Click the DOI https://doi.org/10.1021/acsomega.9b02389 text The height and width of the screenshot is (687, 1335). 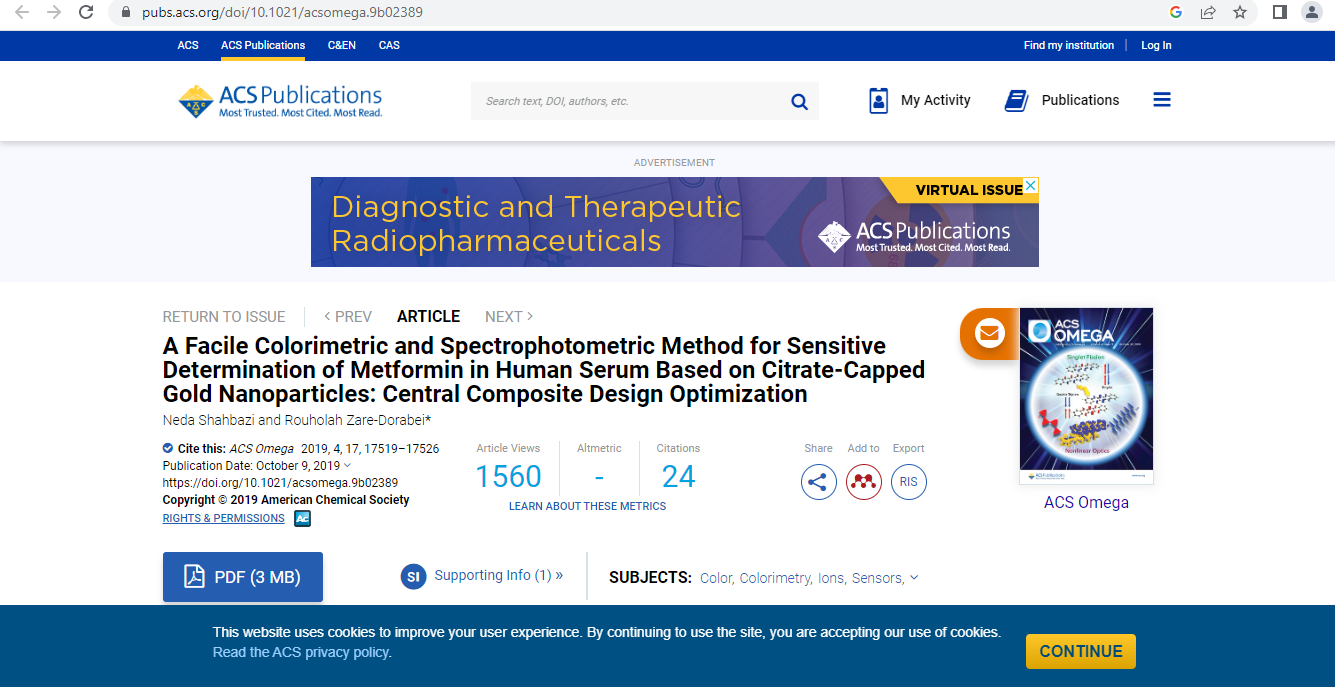coord(281,483)
